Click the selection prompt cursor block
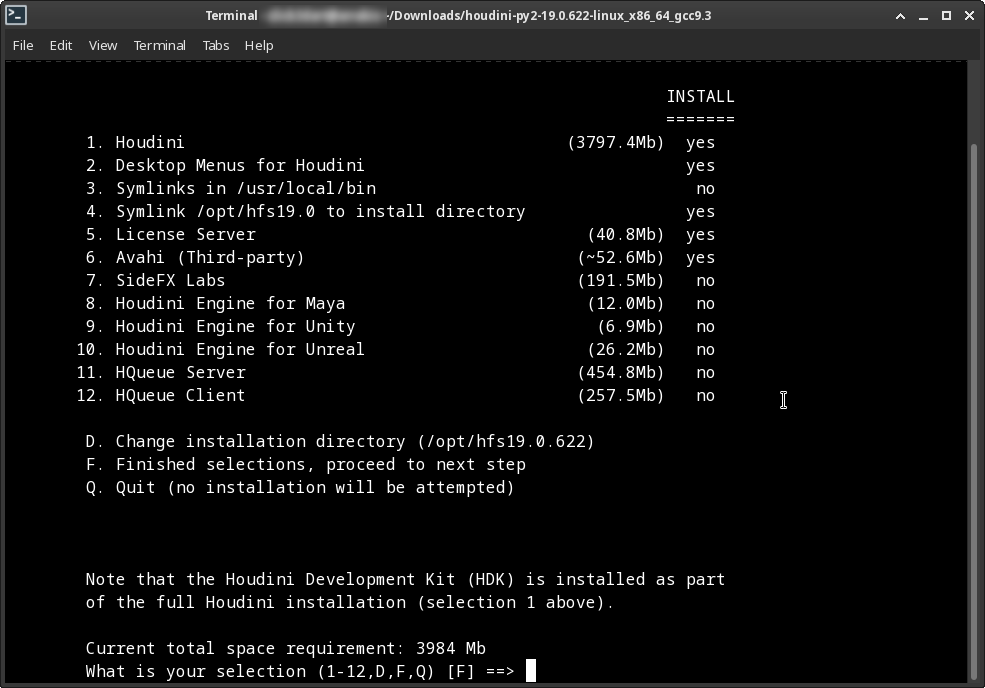 point(531,670)
